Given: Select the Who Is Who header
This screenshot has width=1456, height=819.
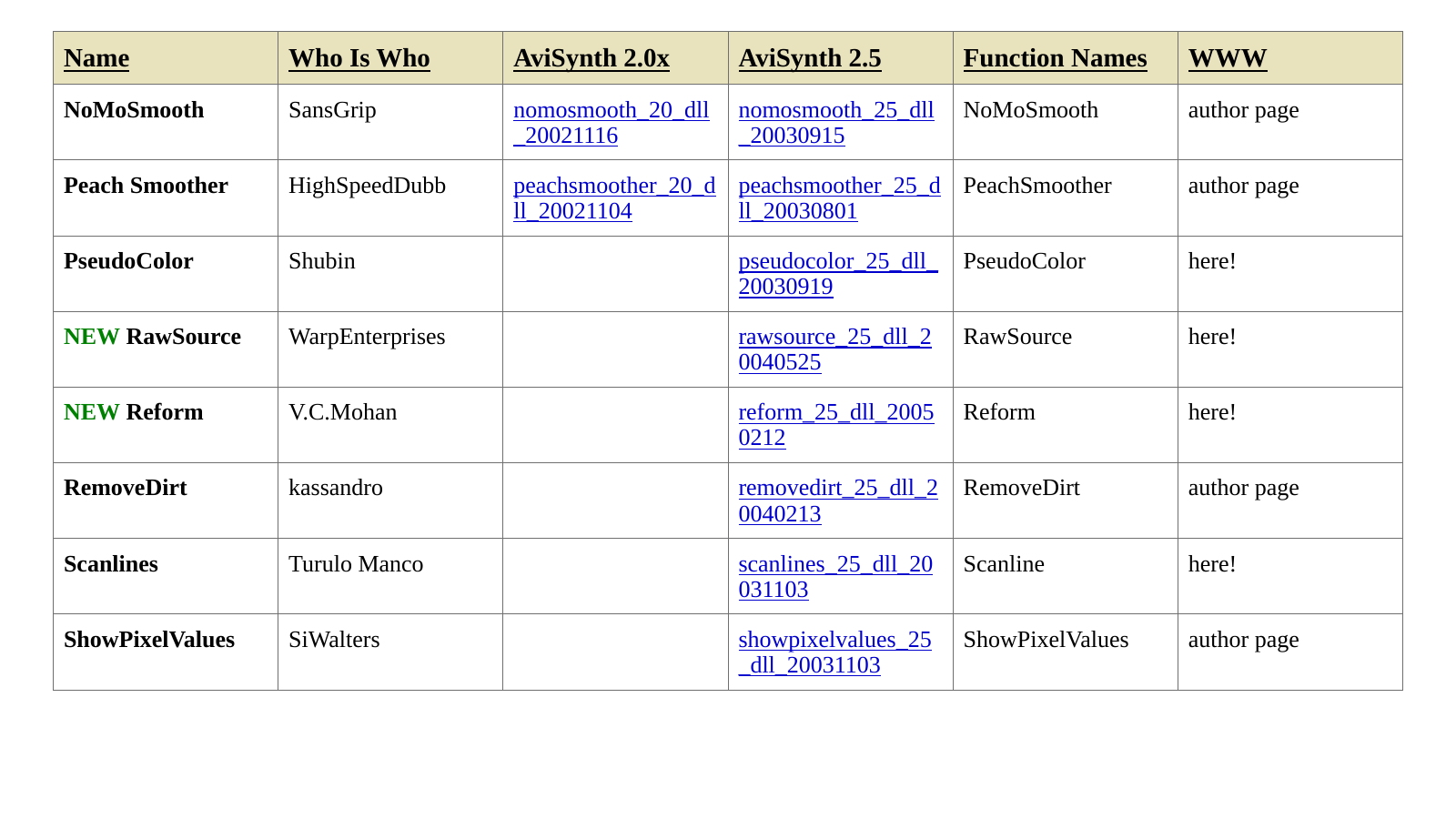Looking at the screenshot, I should (359, 58).
